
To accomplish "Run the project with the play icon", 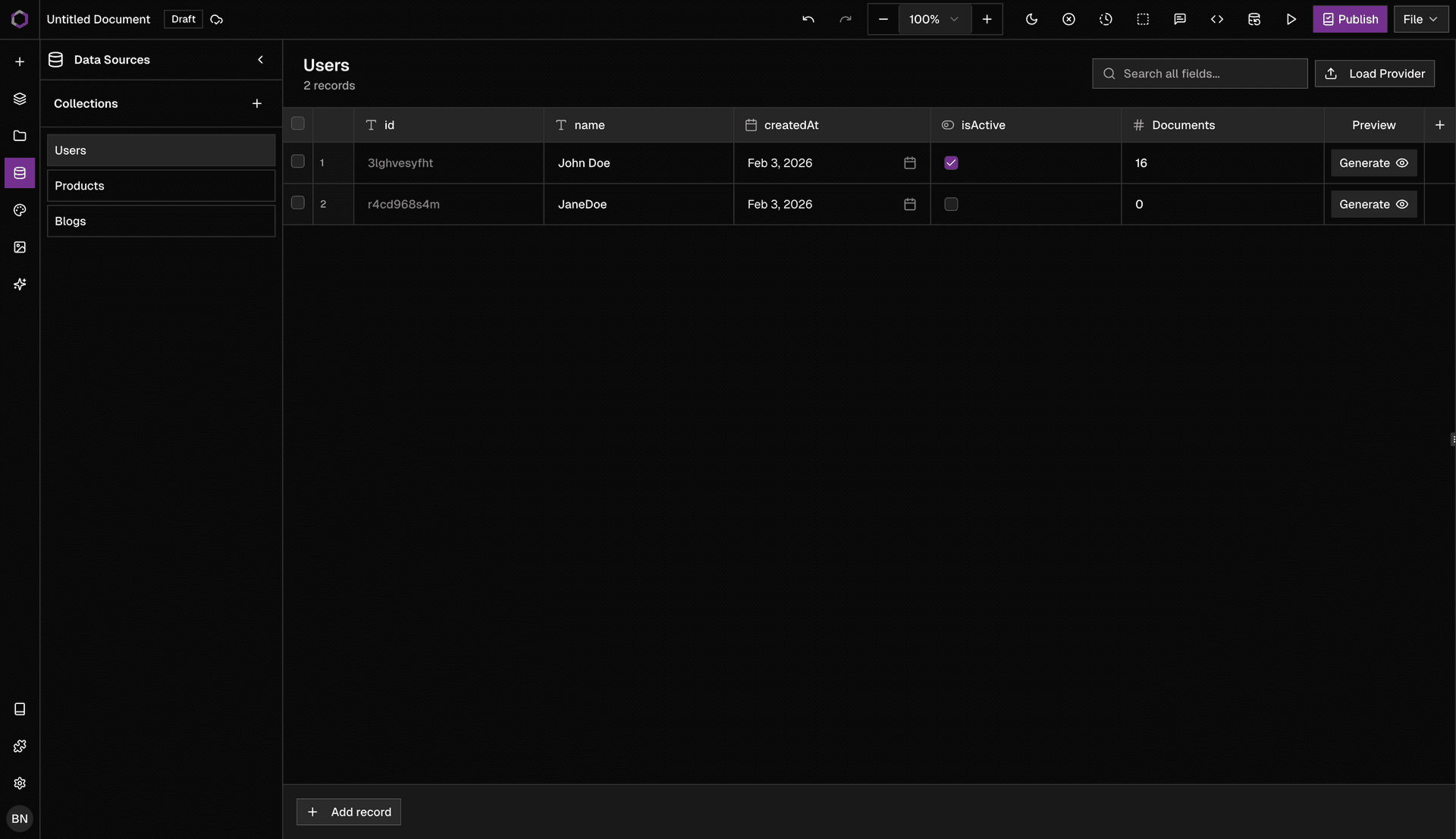I will pyautogui.click(x=1291, y=19).
